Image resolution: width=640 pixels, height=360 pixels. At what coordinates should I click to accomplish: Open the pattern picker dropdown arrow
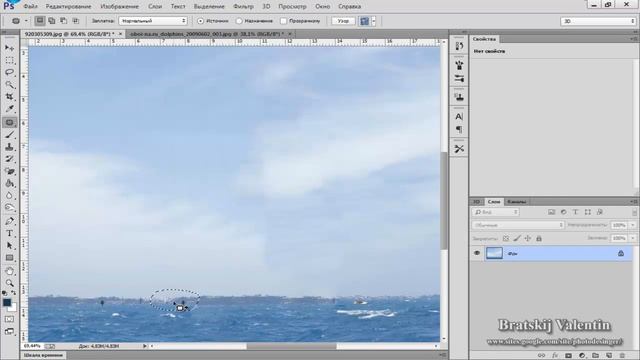tap(373, 21)
